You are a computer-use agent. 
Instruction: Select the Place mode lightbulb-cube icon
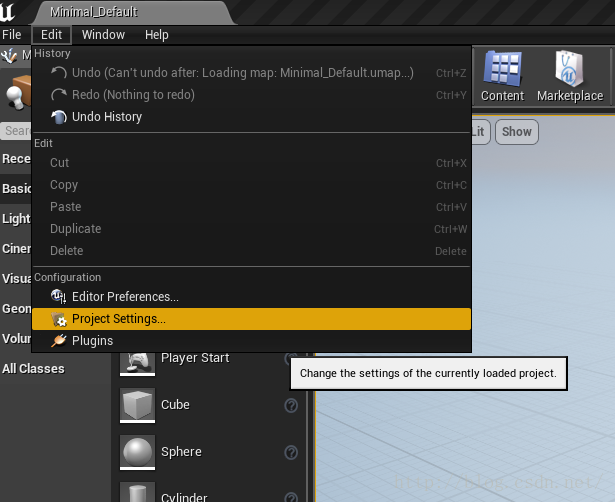(x=18, y=92)
